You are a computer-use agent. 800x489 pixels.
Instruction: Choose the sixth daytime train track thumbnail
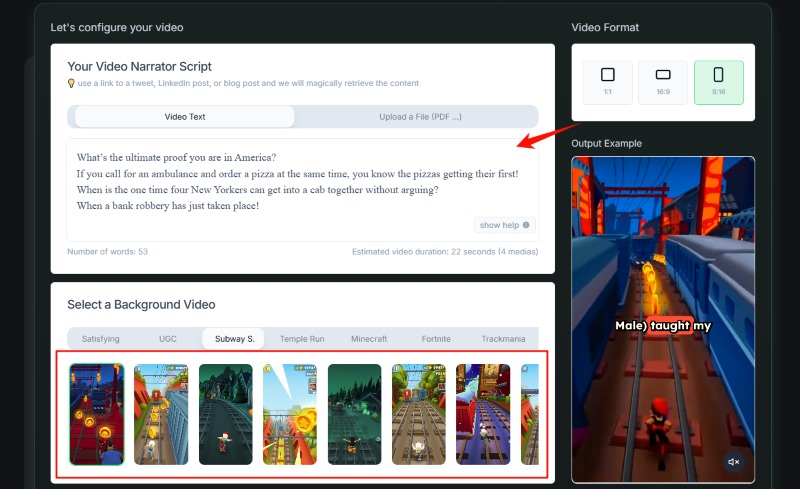[x=418, y=414]
